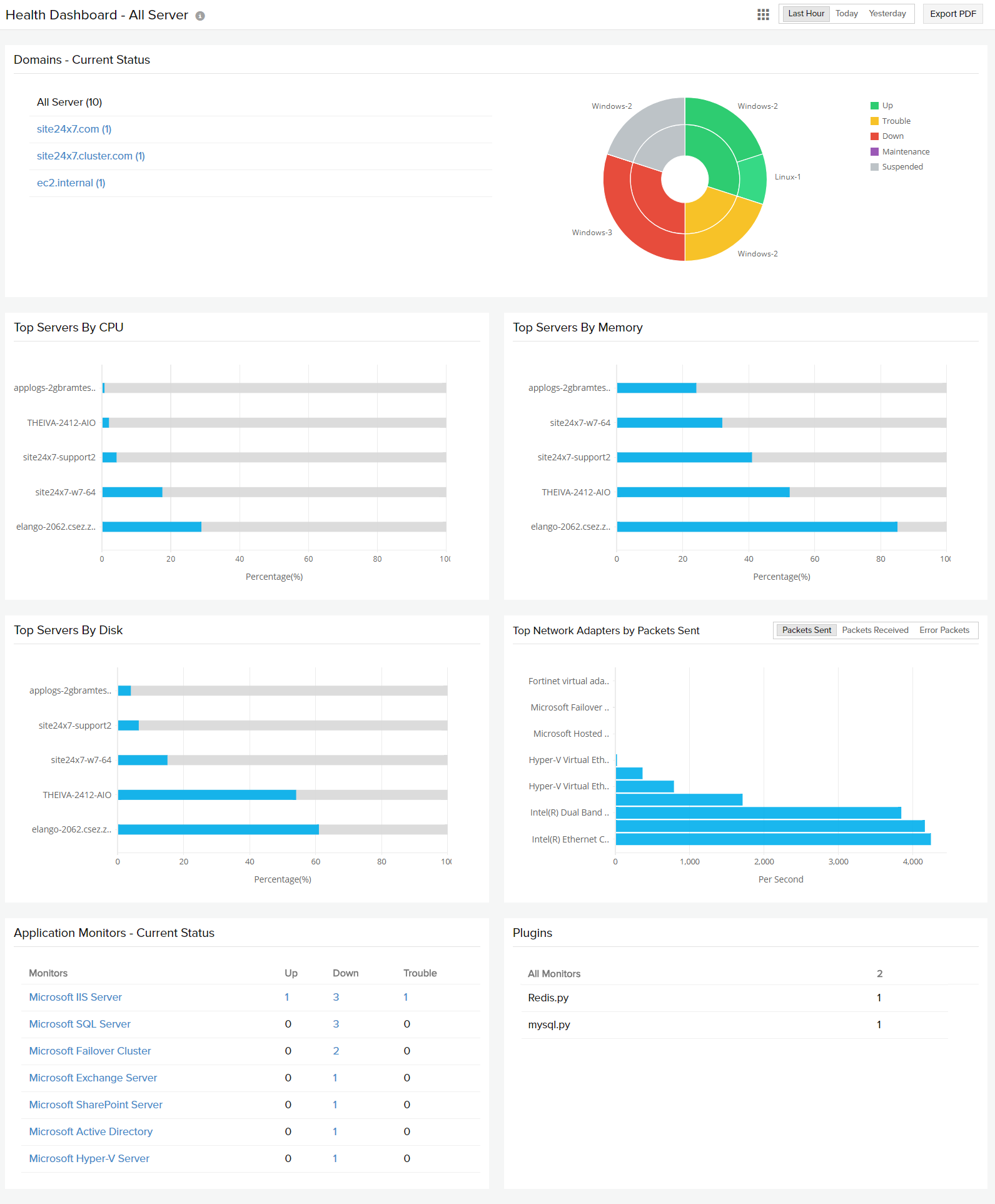Screen dimensions: 995x1204
Task: Open Microsoft Exchange Server monitor
Action: [x=93, y=1078]
